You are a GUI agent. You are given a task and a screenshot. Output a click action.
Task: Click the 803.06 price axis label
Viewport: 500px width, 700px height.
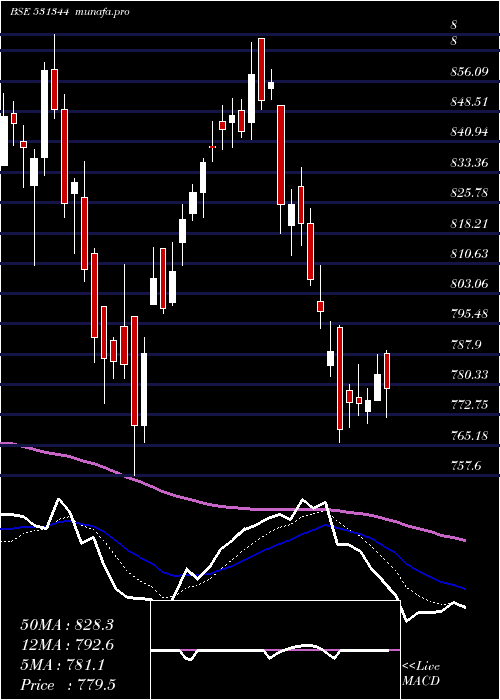469,283
